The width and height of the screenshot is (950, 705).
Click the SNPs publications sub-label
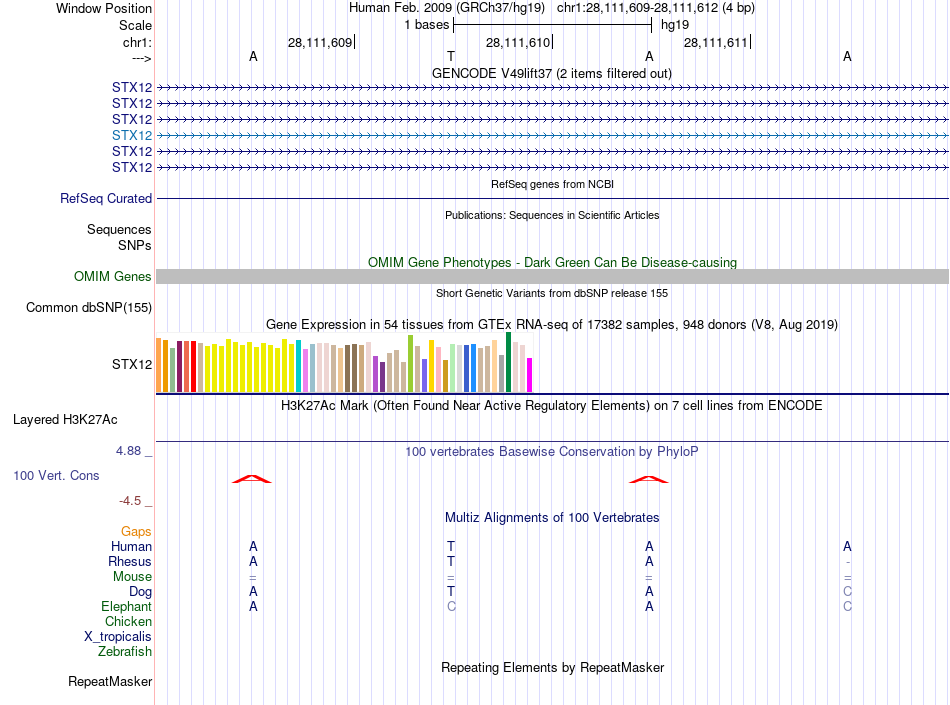pos(135,245)
